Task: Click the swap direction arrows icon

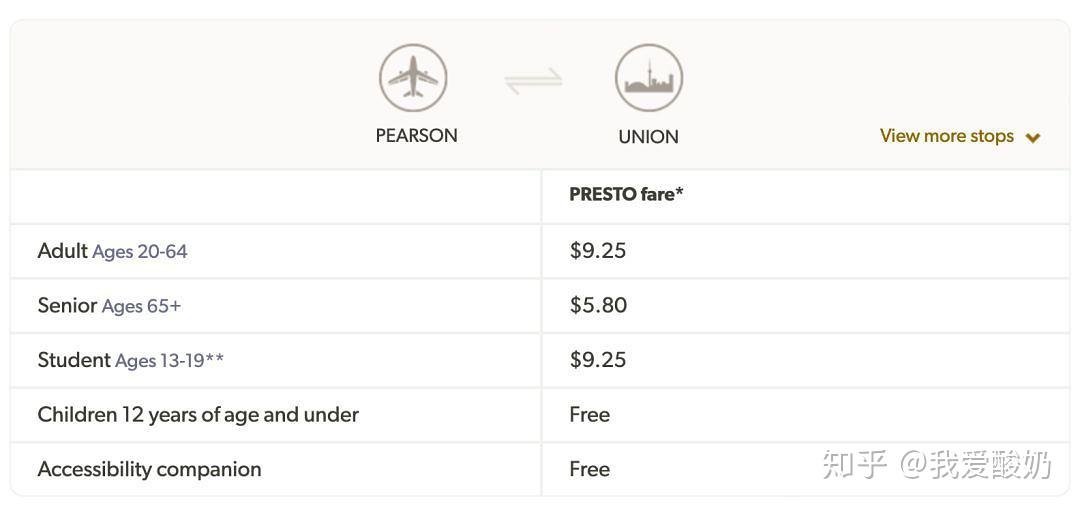Action: point(533,81)
